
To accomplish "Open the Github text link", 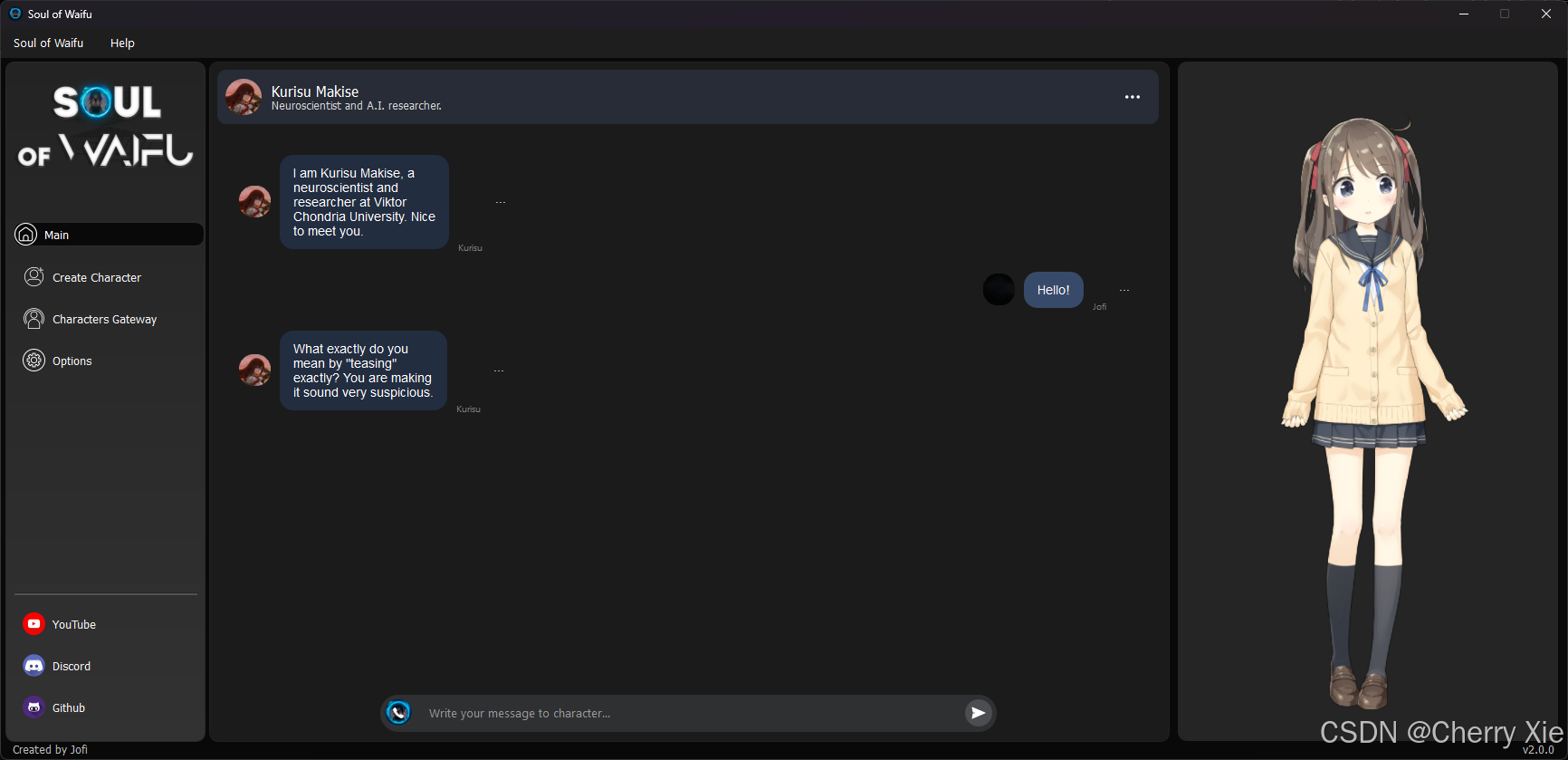I will (69, 707).
